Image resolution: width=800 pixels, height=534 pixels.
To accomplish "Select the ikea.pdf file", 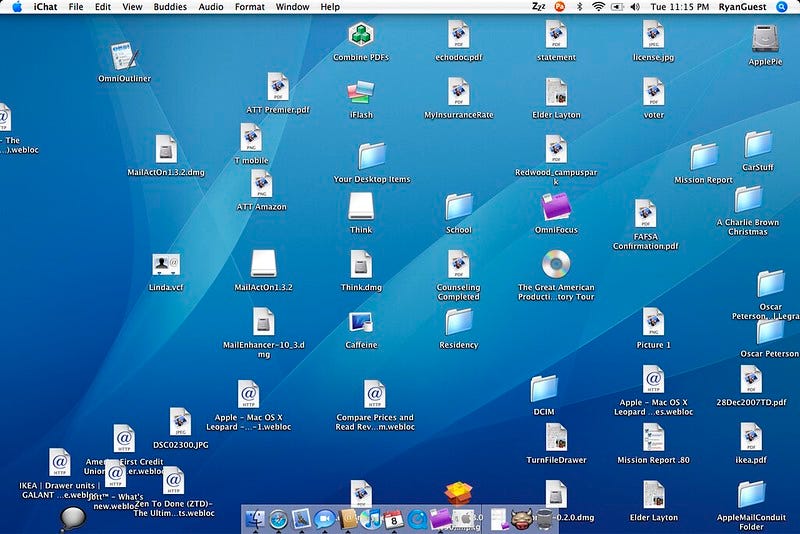I will tap(751, 437).
